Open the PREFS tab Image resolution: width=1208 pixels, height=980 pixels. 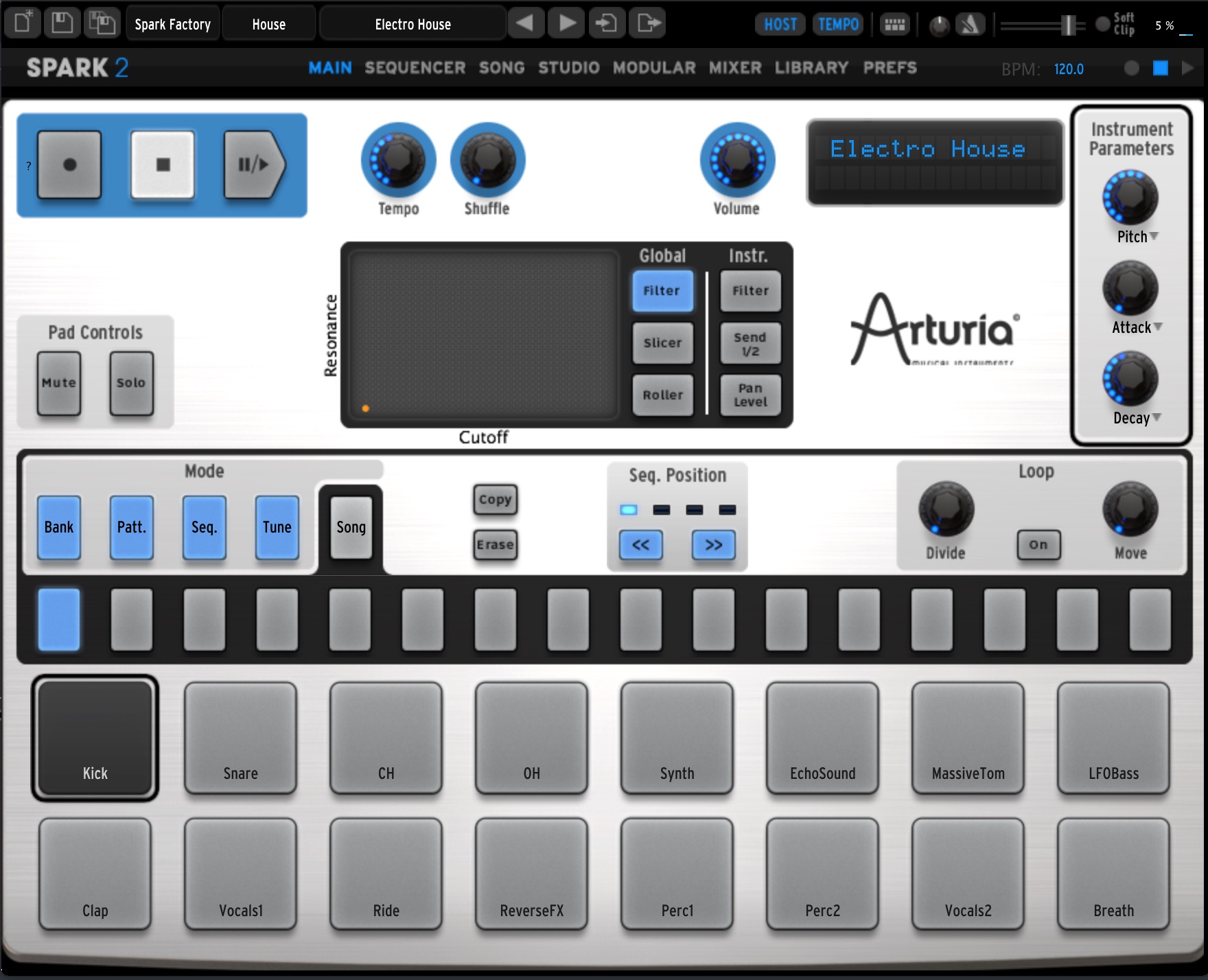coord(890,68)
